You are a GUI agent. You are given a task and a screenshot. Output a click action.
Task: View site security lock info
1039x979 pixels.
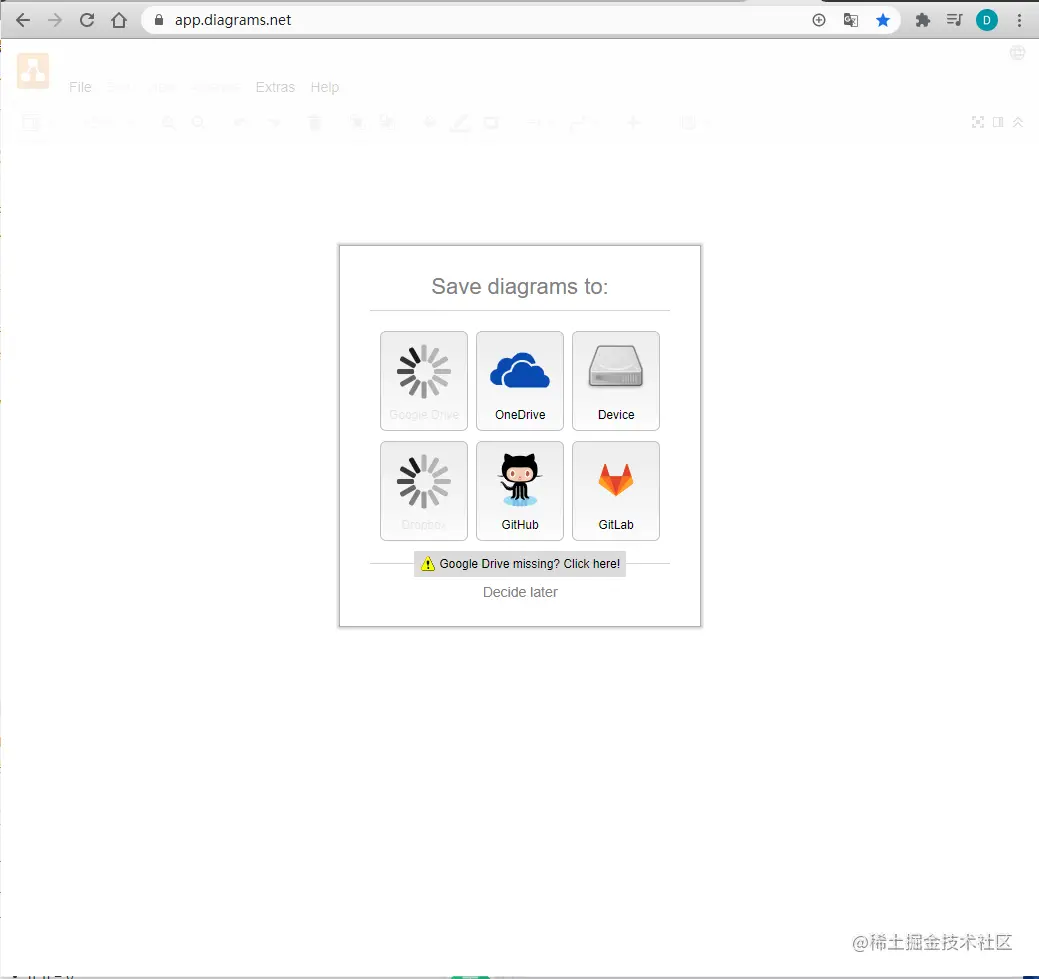click(x=158, y=20)
